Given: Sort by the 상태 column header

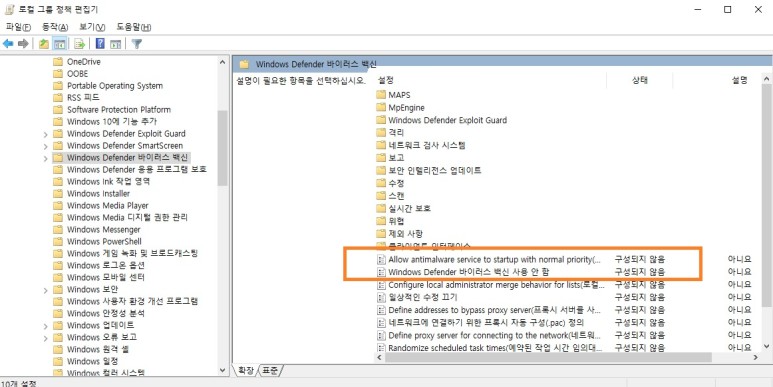Looking at the screenshot, I should (x=639, y=80).
